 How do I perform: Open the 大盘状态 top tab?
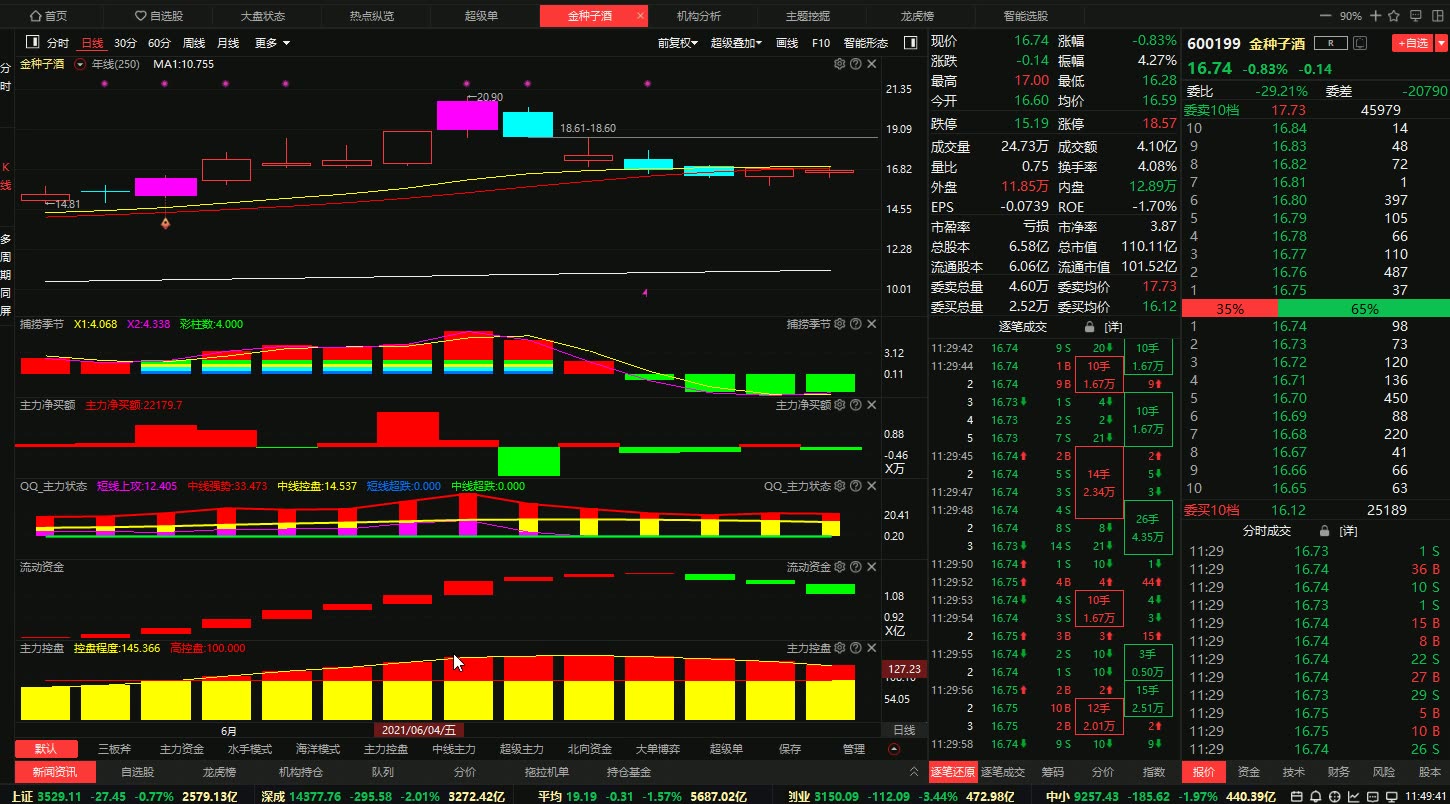point(263,16)
